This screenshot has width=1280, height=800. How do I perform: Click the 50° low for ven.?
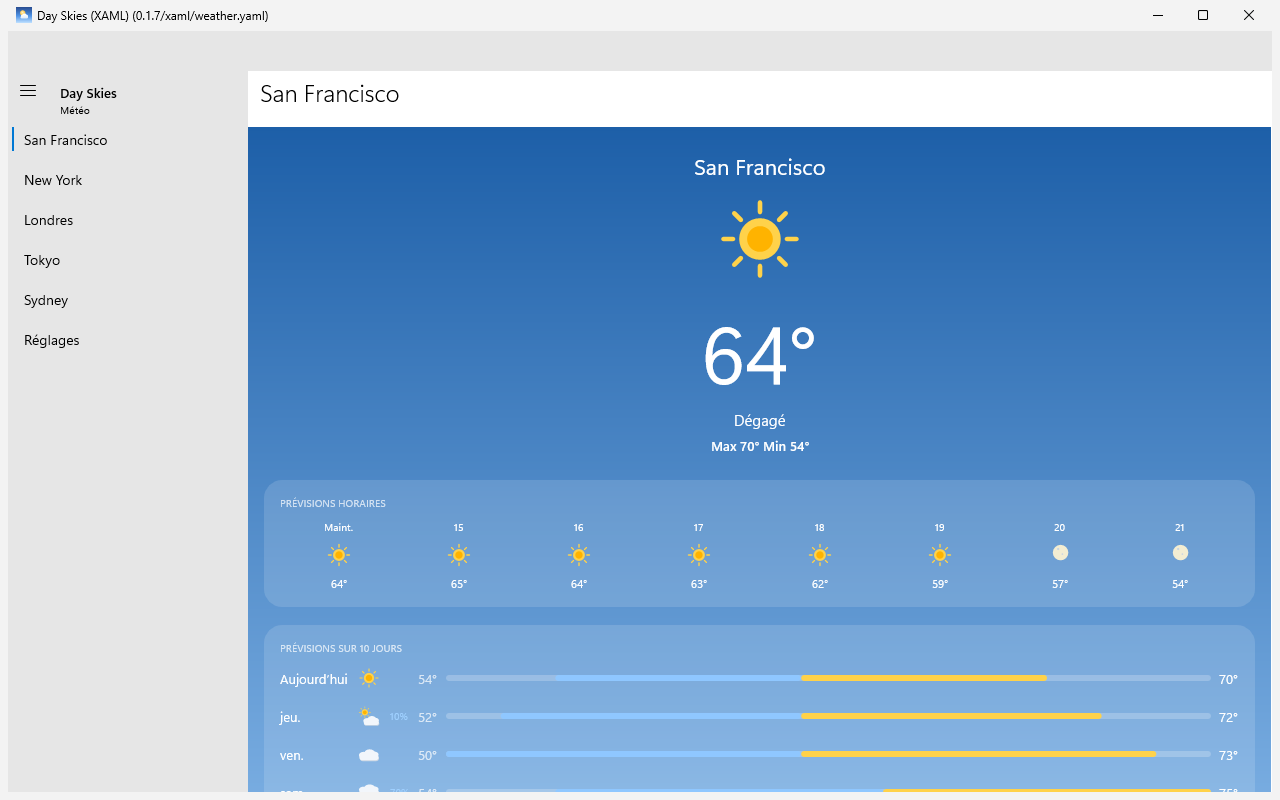tap(428, 755)
